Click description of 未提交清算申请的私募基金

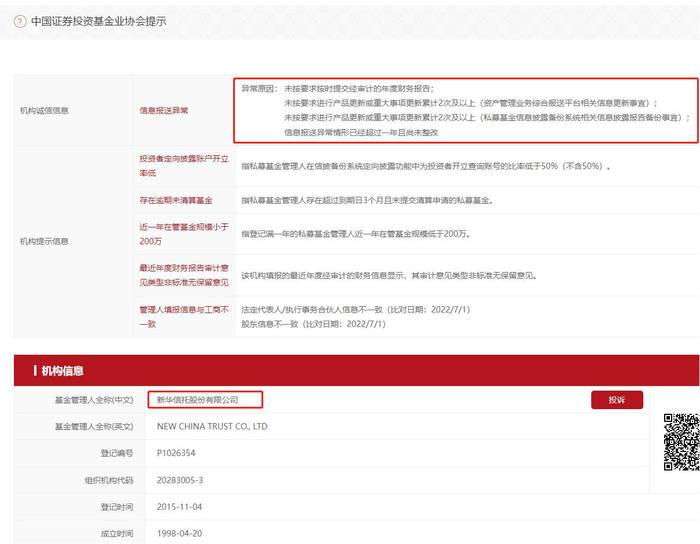[x=367, y=200]
